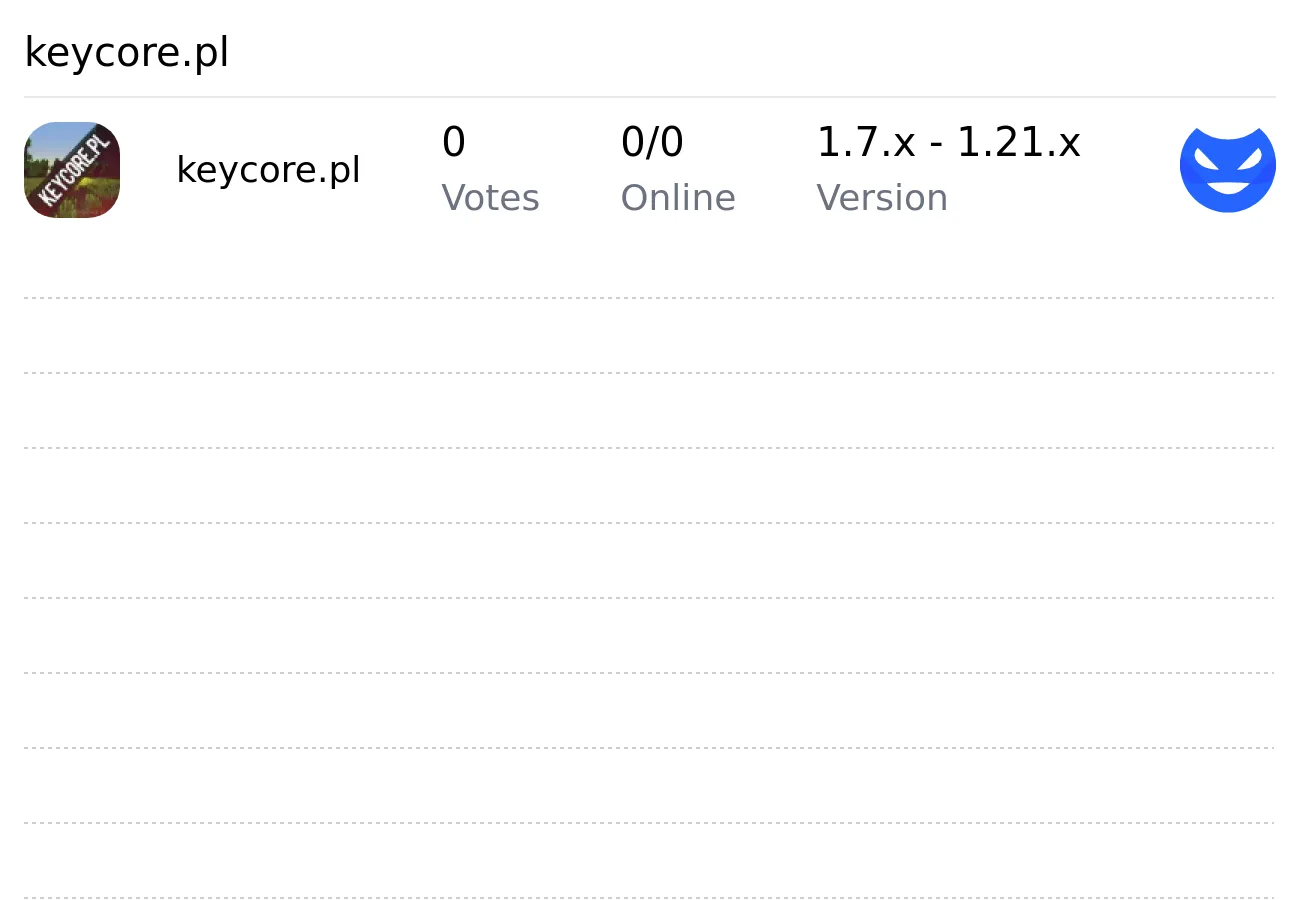The width and height of the screenshot is (1300, 900).
Task: Click the Version label
Action: [882, 198]
